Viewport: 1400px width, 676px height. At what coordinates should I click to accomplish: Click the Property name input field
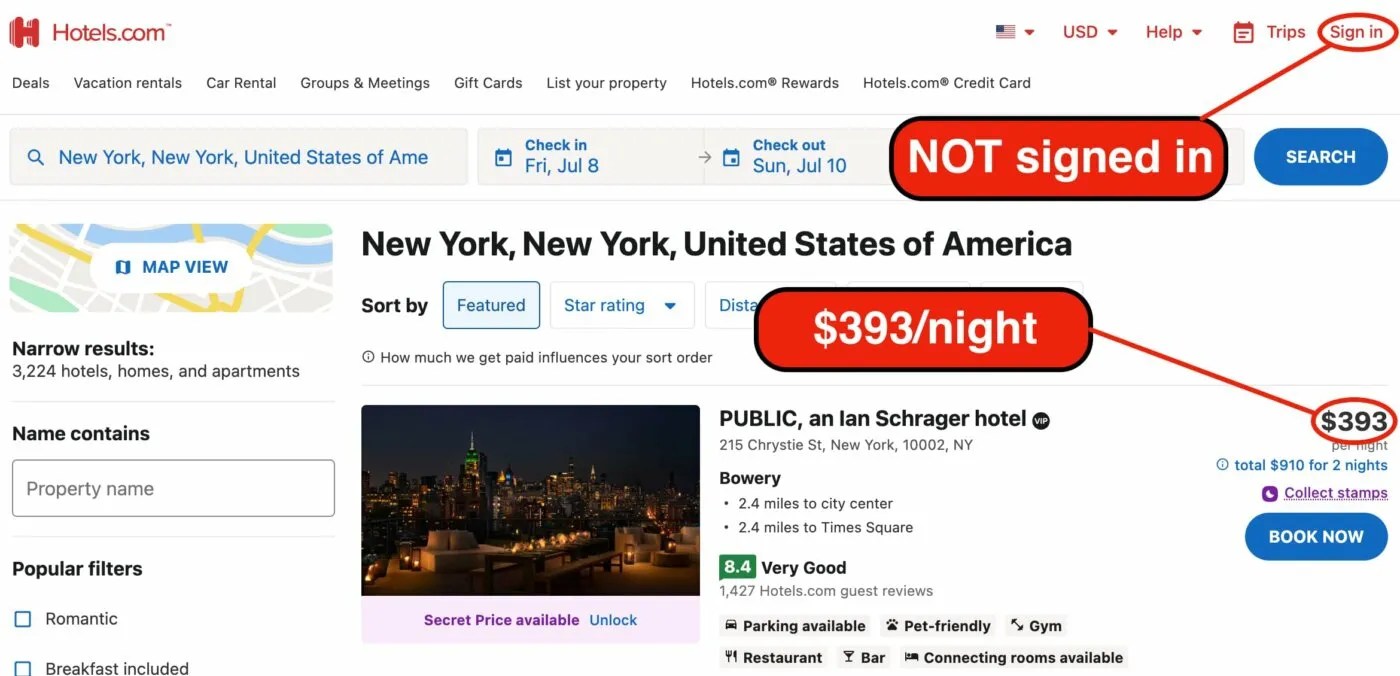tap(173, 488)
